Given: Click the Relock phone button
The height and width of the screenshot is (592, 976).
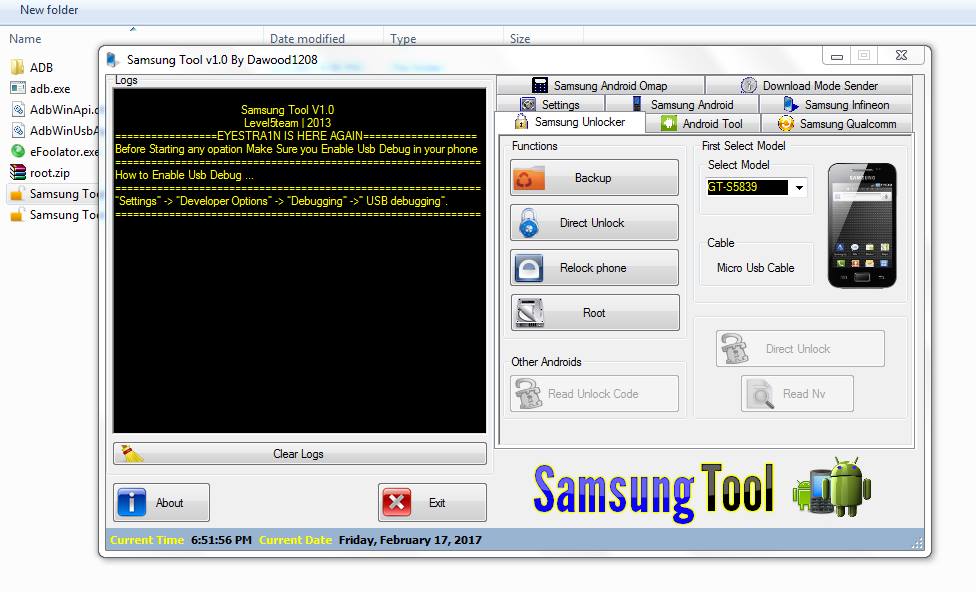Looking at the screenshot, I should pos(594,268).
